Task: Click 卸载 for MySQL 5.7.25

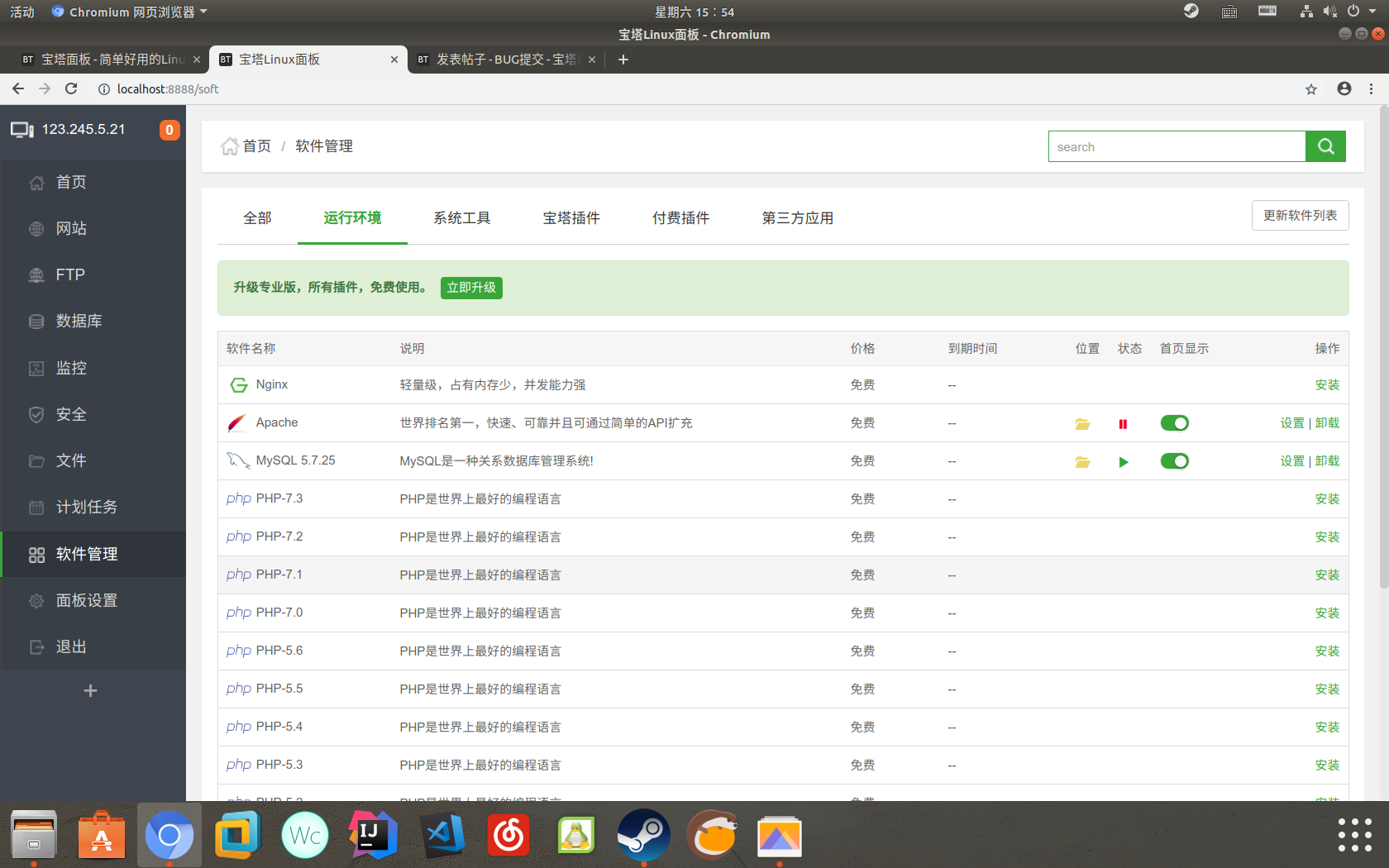Action: point(1327,461)
